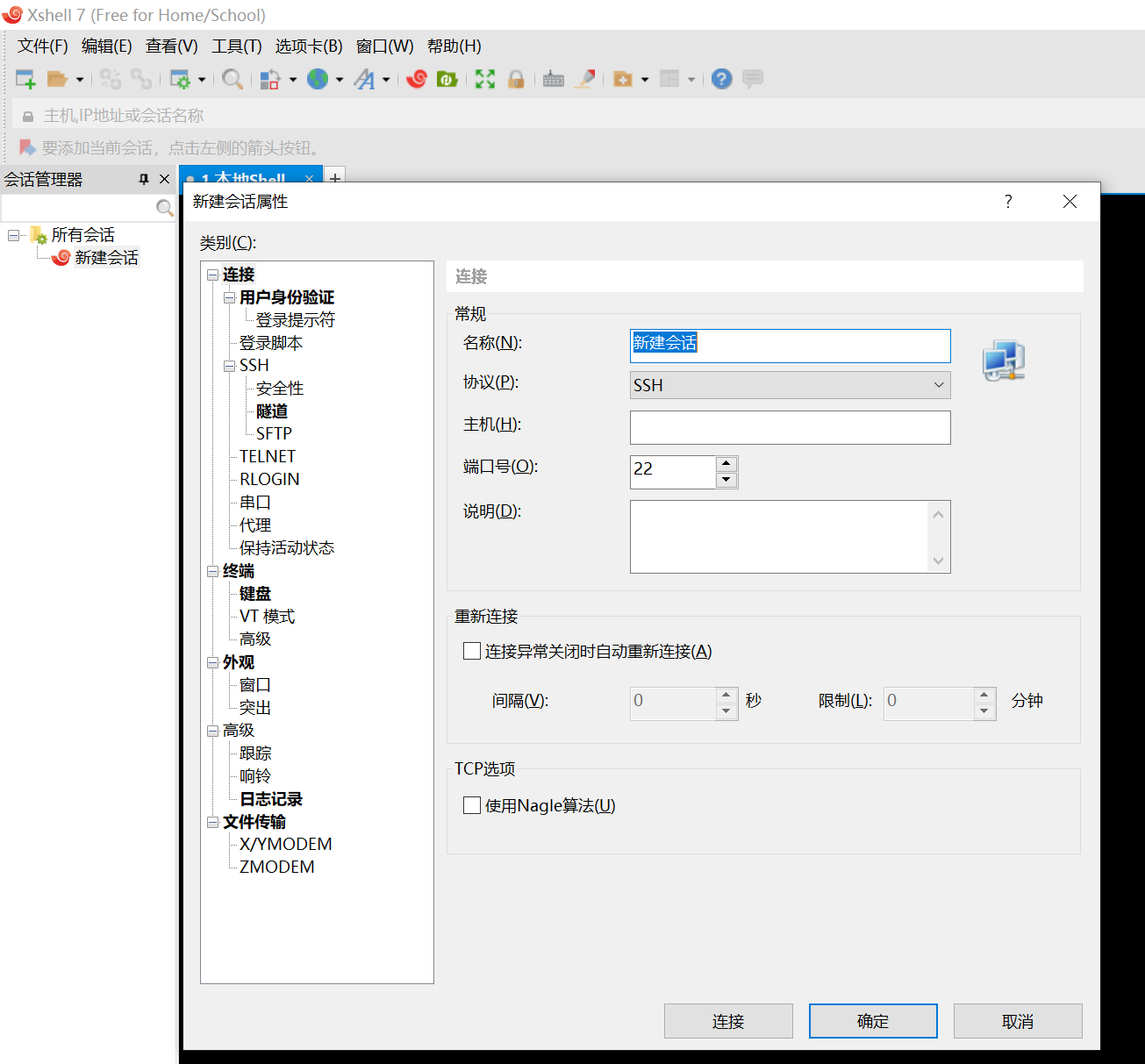Collapse the 连接 category tree node
Image resolution: width=1145 pixels, height=1064 pixels.
212,275
